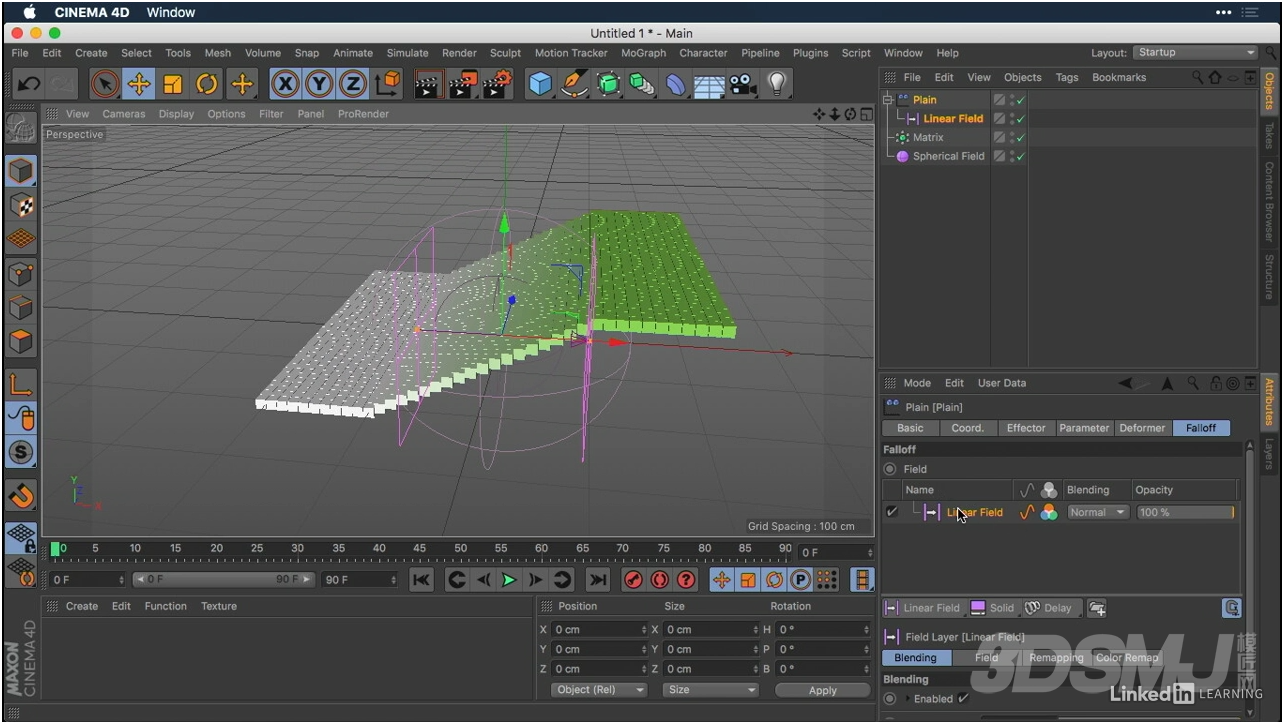The image size is (1284, 724).
Task: Toggle enable check for Matrix object
Action: pyautogui.click(x=1020, y=137)
